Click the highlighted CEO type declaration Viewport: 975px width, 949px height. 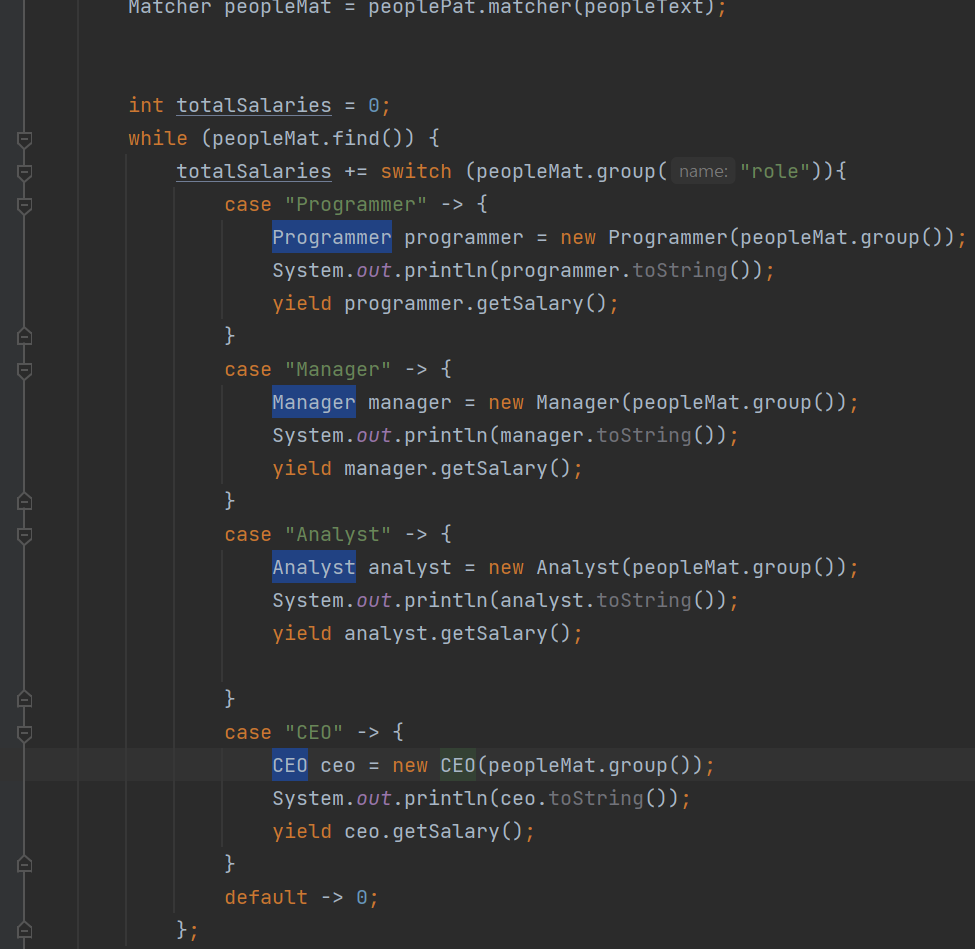click(290, 765)
